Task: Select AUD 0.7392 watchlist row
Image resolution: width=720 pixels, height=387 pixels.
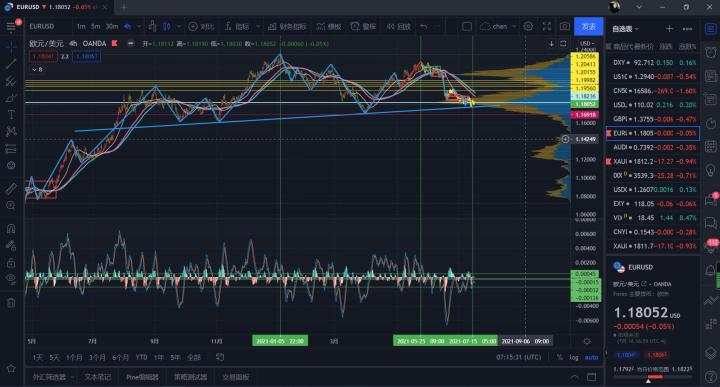Action: [x=653, y=147]
